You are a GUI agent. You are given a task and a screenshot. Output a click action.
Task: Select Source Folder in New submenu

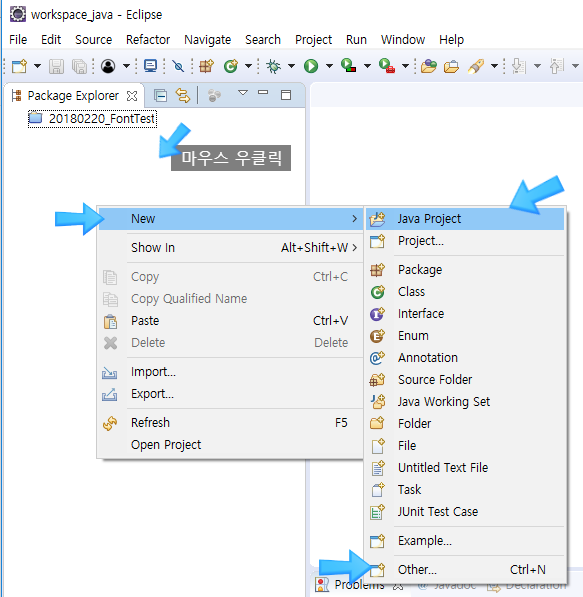tap(465, 380)
